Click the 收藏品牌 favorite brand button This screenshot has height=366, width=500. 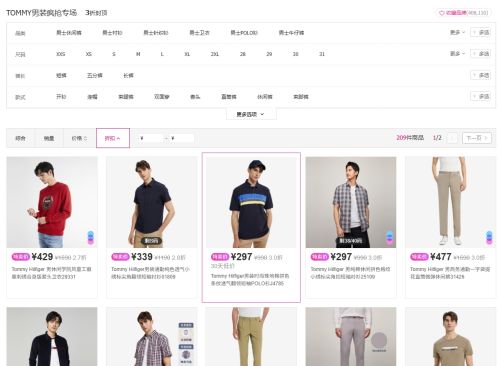pos(464,13)
